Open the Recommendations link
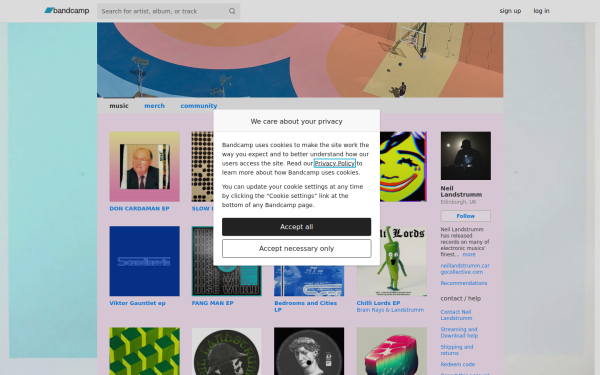600x375 pixels. [x=463, y=283]
